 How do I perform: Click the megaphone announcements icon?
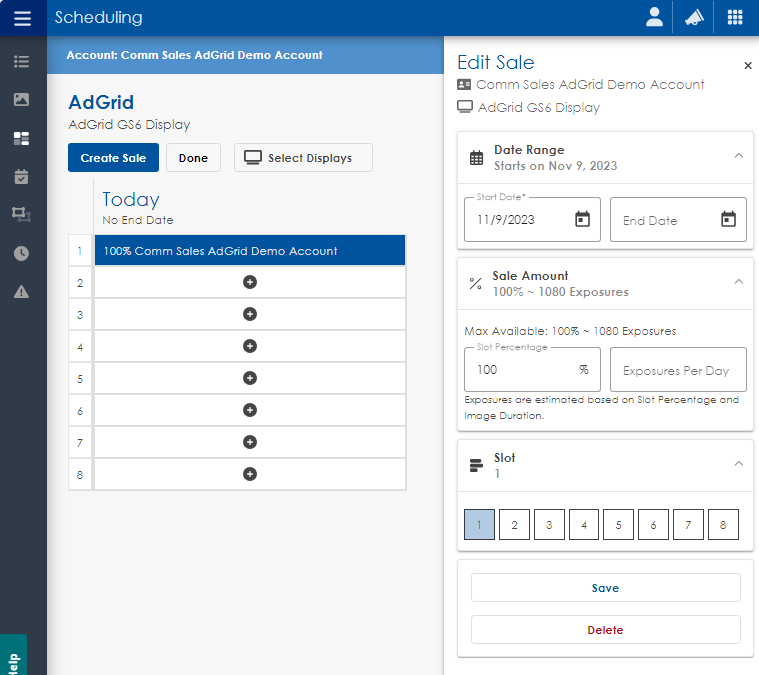tap(694, 17)
